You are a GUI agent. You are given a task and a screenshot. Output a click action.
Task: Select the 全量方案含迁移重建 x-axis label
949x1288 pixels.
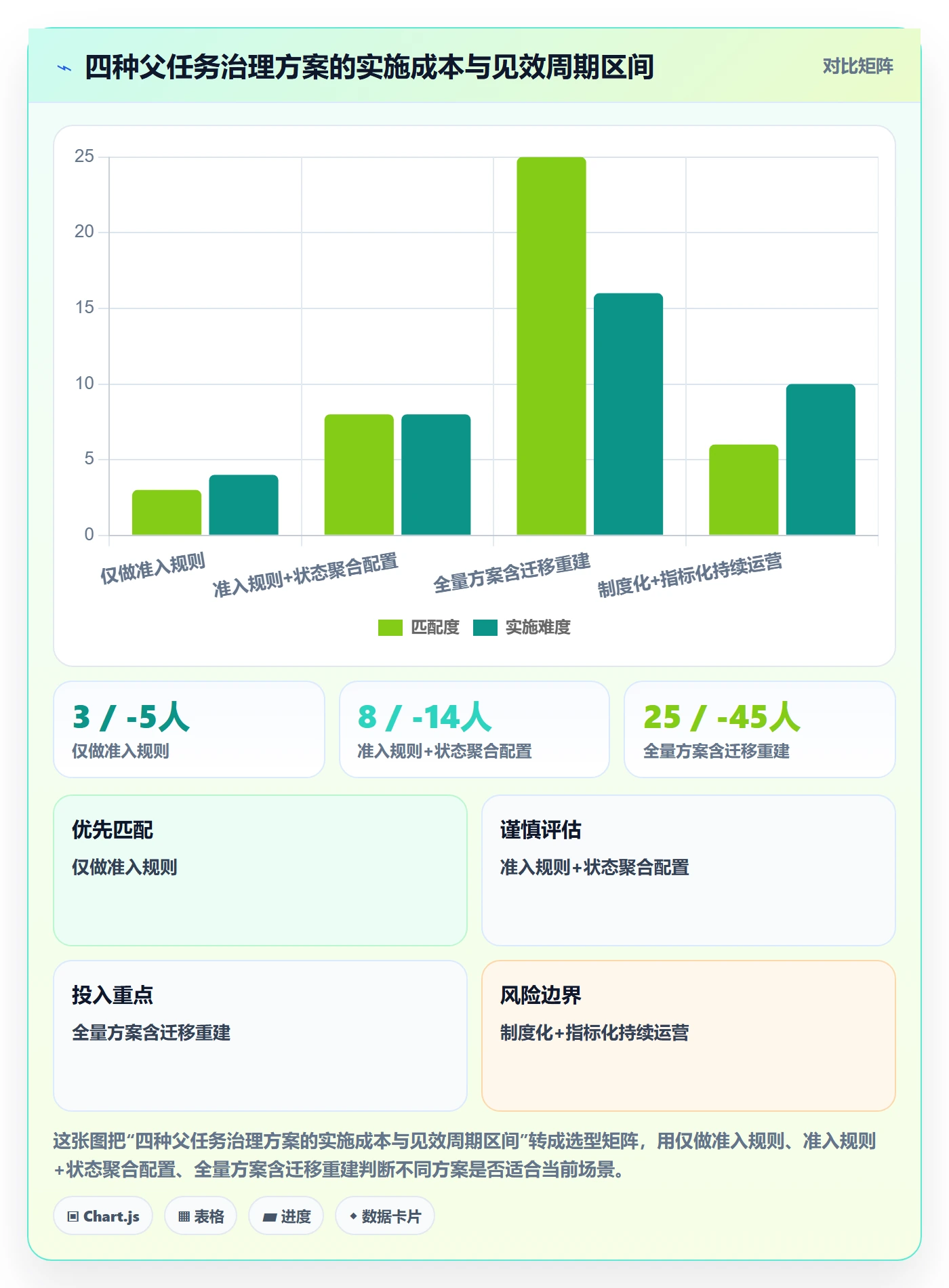512,573
